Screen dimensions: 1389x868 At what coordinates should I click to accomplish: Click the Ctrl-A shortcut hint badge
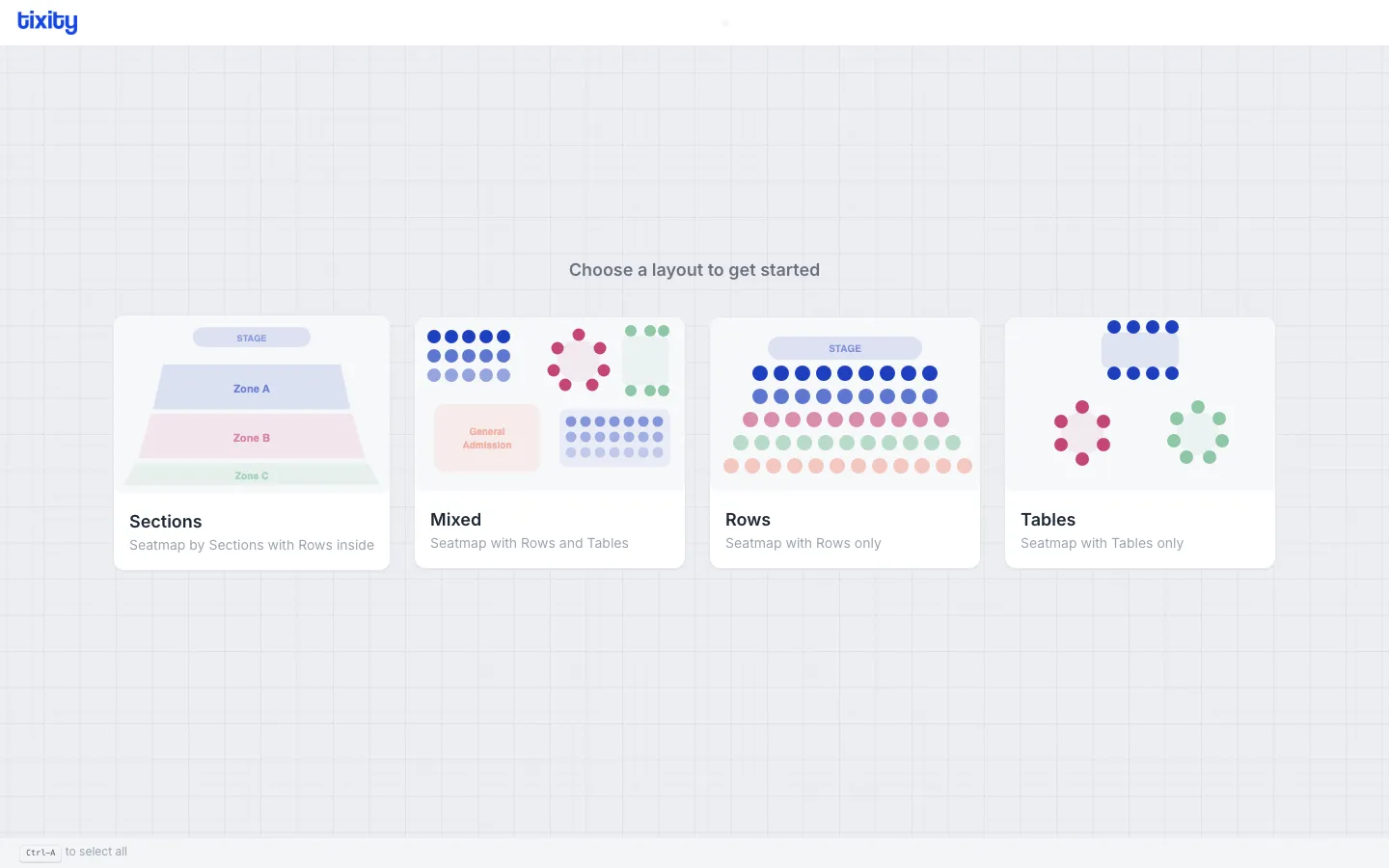[x=41, y=852]
